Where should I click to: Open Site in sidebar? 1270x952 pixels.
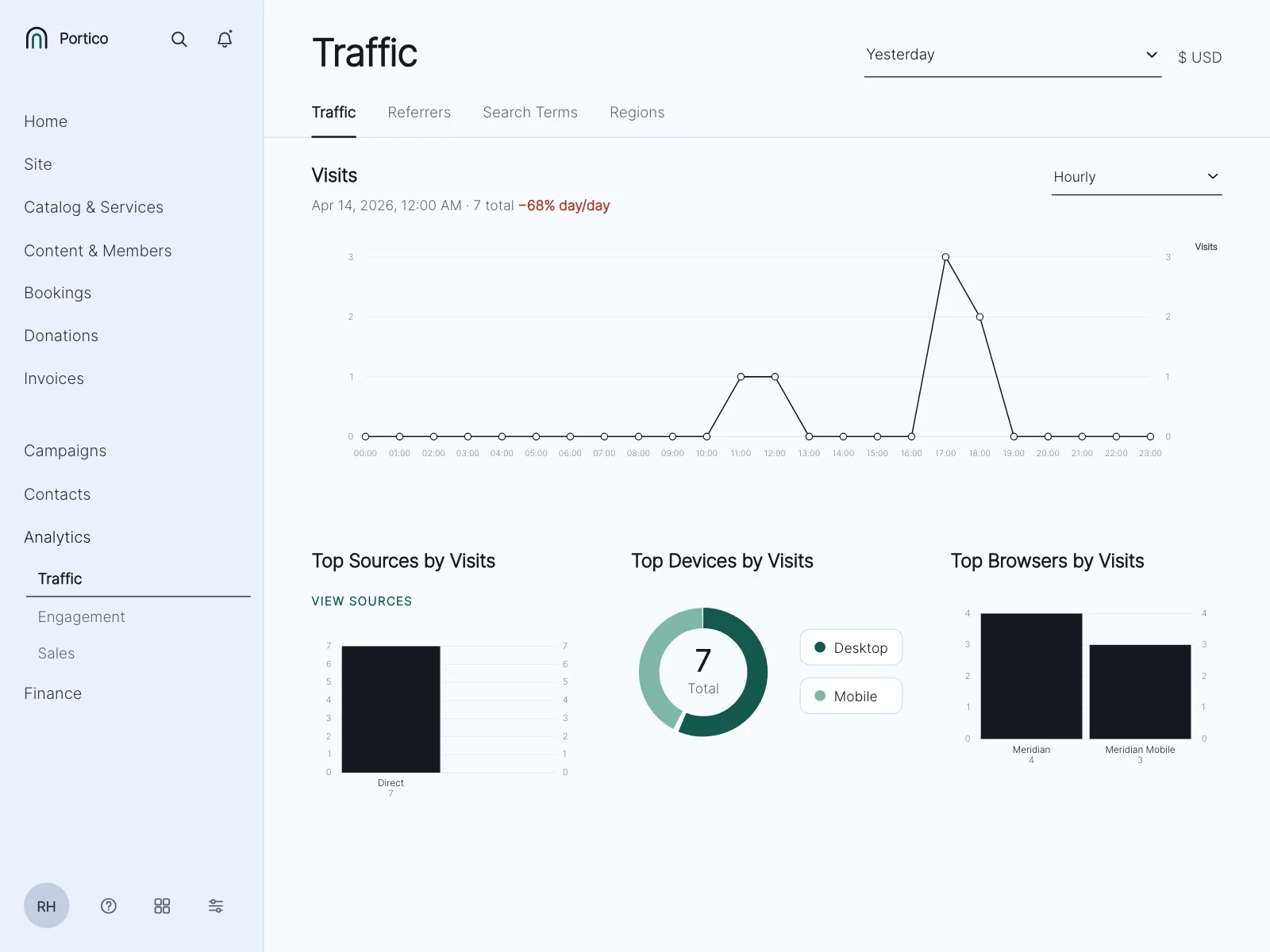click(x=38, y=164)
